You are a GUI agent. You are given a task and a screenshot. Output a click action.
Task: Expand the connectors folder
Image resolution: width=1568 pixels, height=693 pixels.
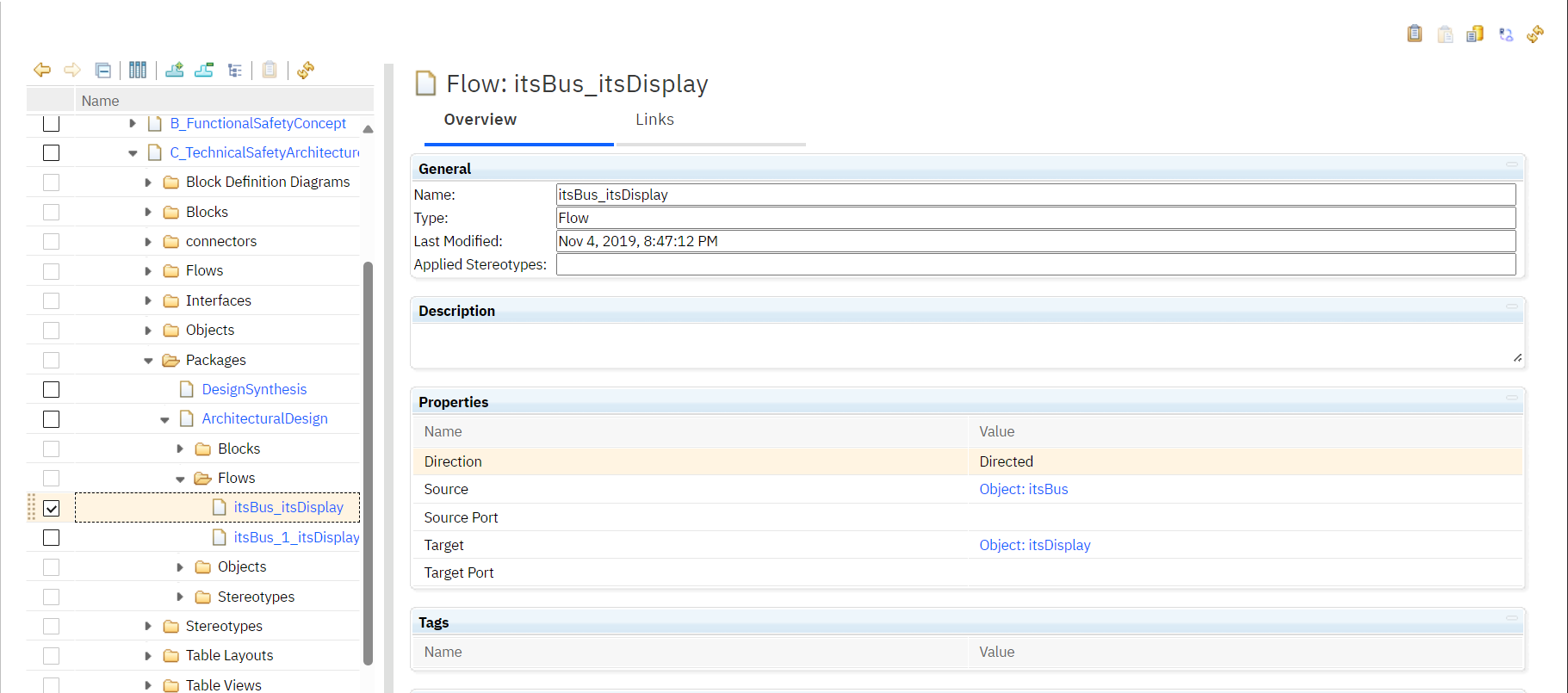[x=148, y=242]
